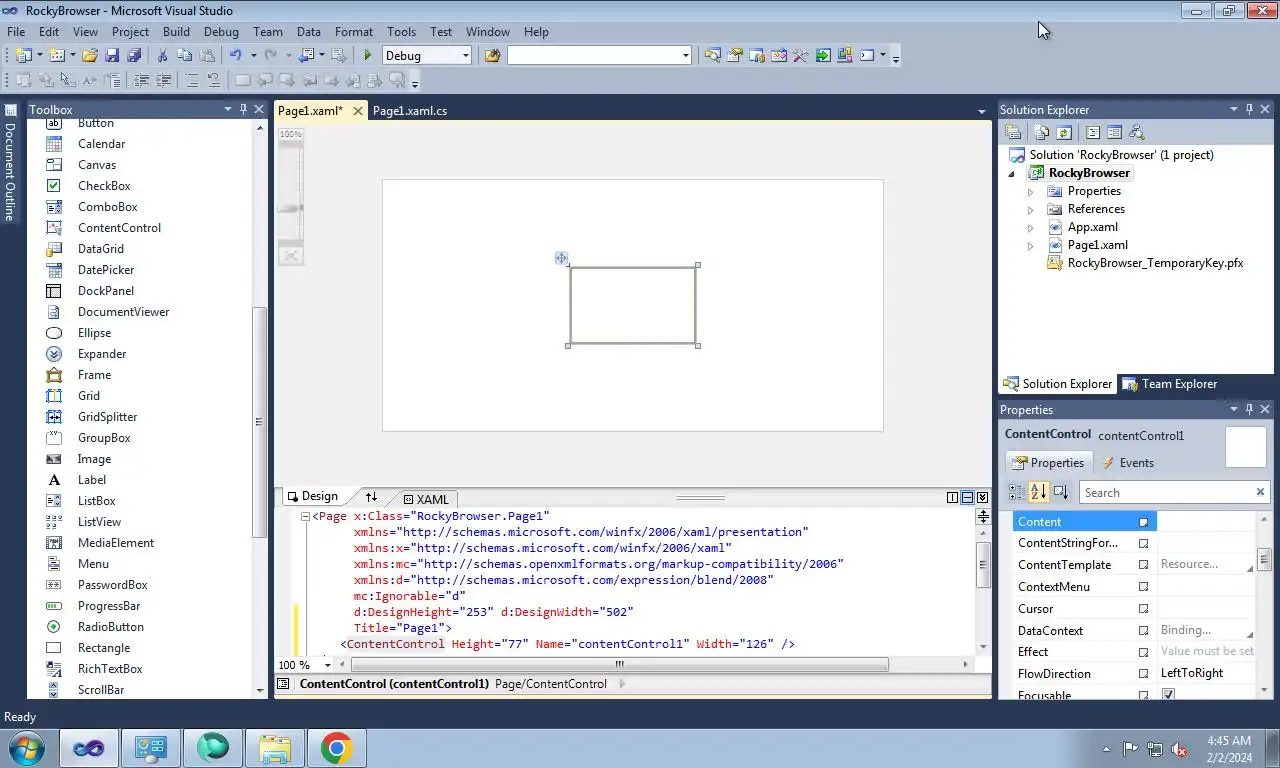
Task: Click the designer zoom slider
Action: tap(290, 208)
